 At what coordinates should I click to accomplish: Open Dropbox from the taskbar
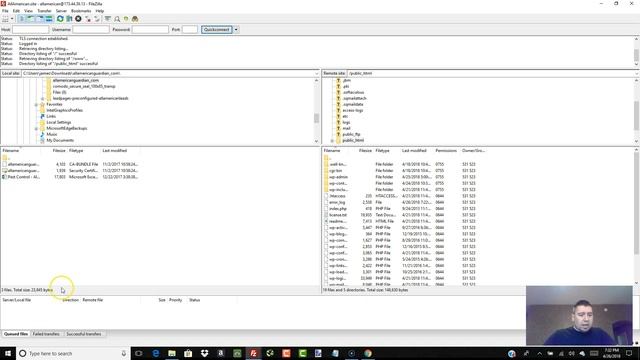coord(204,353)
